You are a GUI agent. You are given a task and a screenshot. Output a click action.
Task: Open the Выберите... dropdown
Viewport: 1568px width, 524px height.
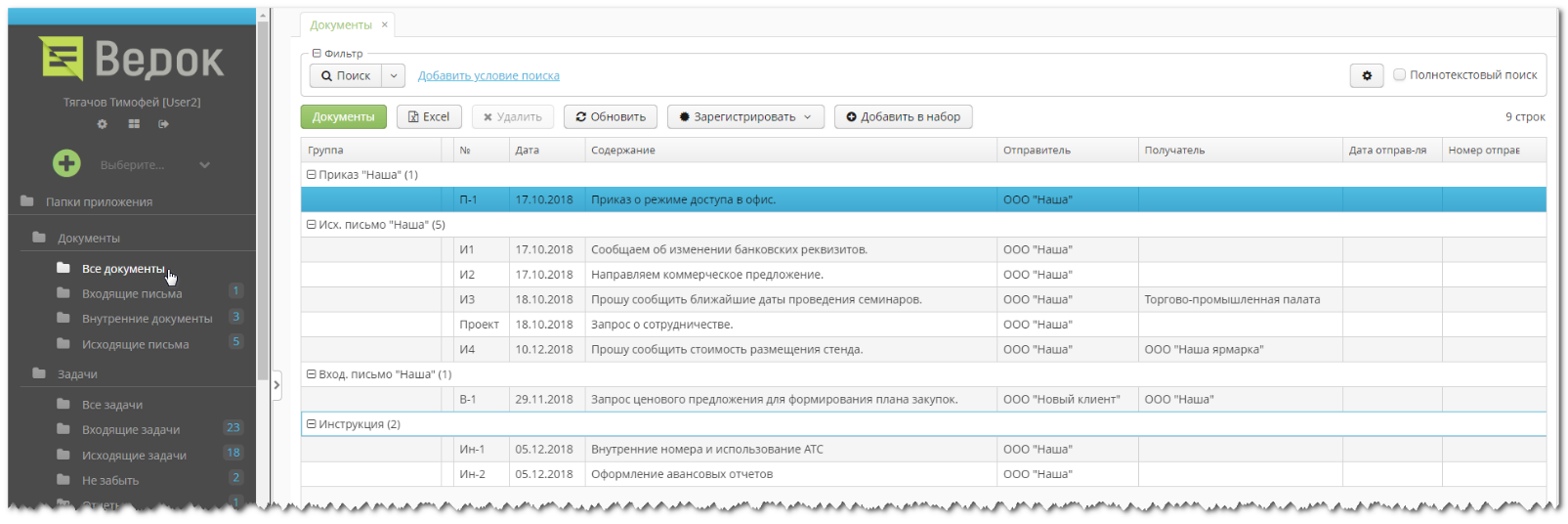point(154,165)
